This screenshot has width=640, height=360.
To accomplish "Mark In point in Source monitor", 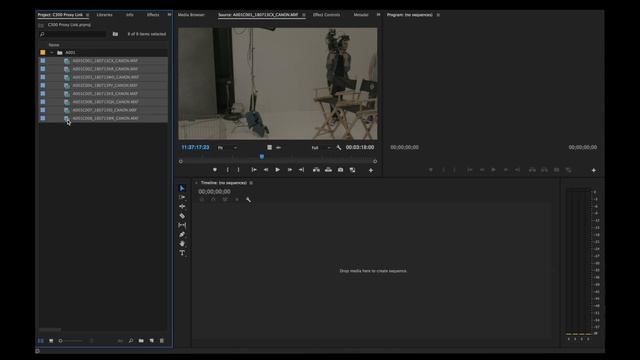I will pyautogui.click(x=228, y=170).
